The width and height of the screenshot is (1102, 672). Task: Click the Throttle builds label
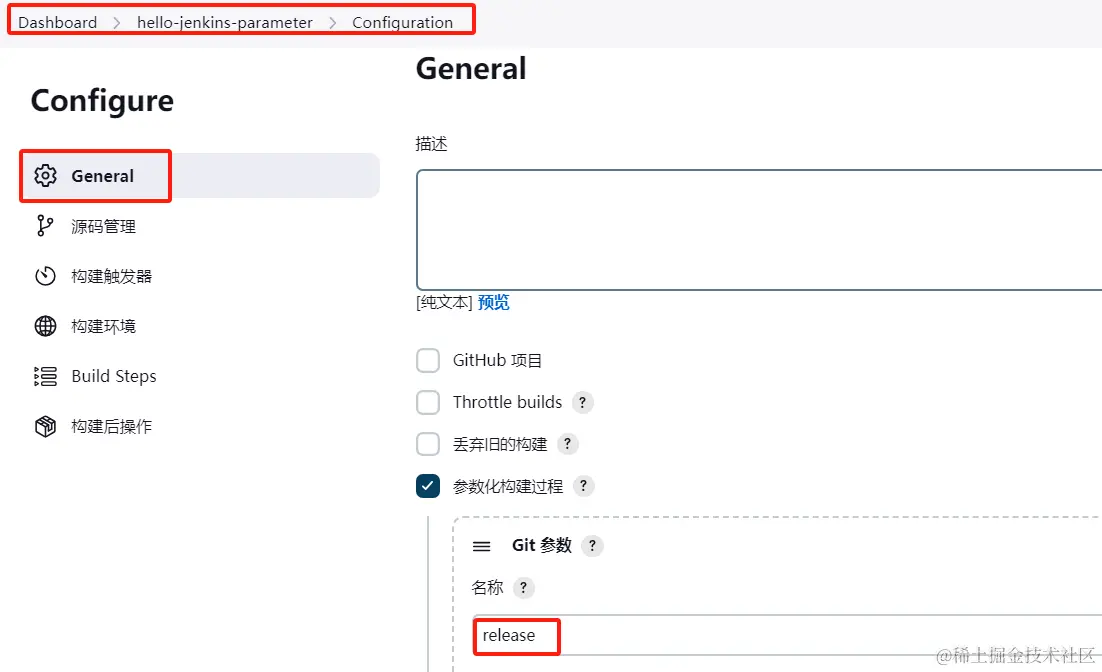[507, 402]
